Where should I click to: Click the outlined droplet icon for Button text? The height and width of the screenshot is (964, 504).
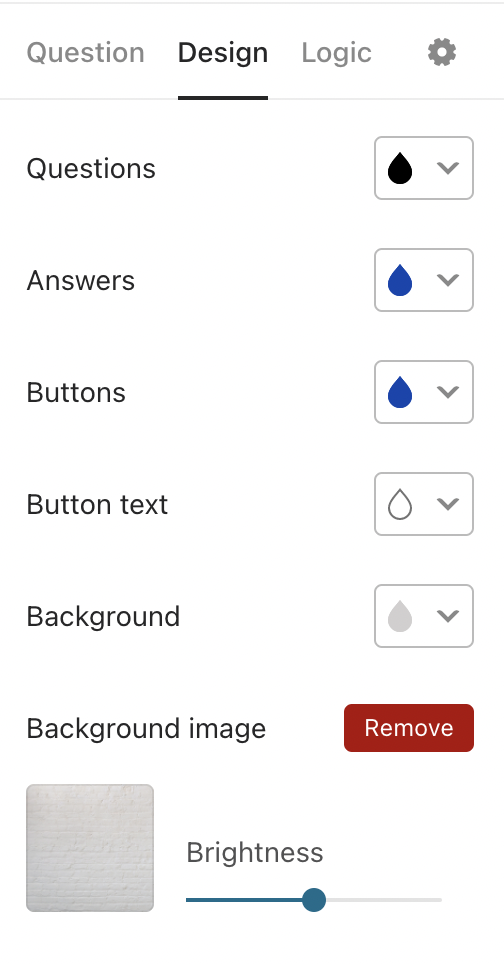[400, 504]
